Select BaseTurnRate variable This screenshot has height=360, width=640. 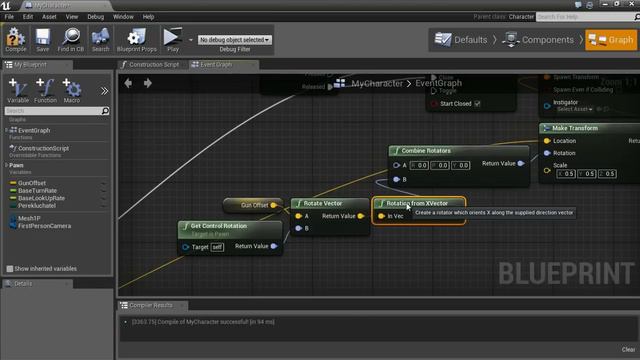(x=37, y=191)
